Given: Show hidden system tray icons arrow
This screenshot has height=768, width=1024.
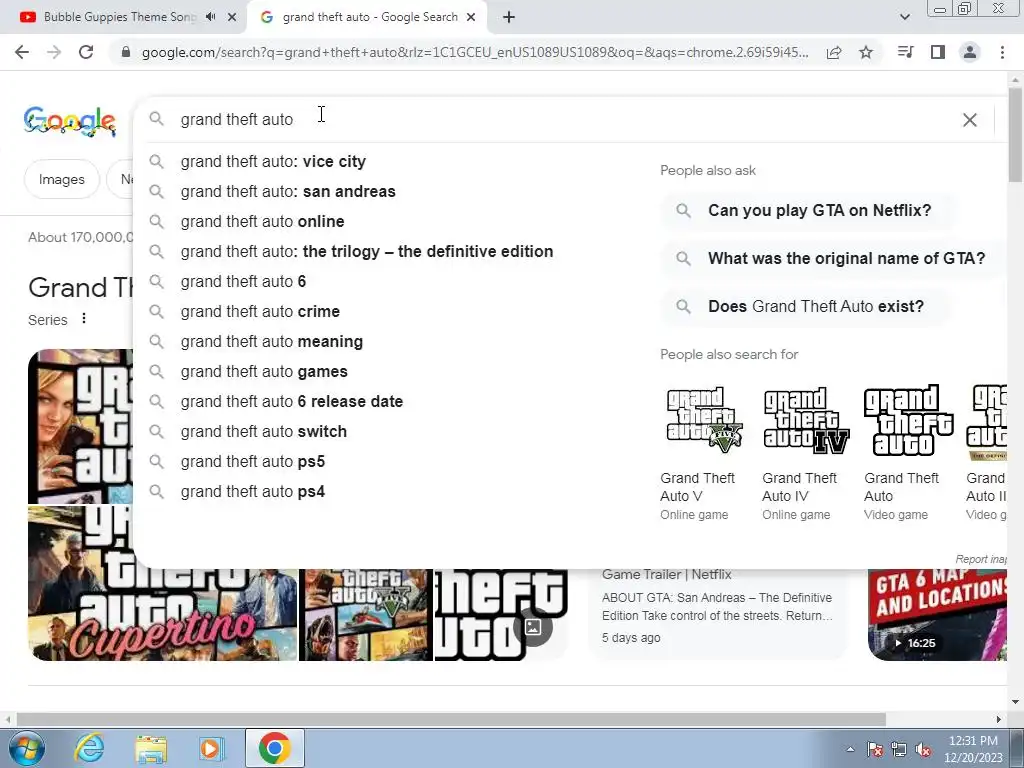Looking at the screenshot, I should point(850,749).
